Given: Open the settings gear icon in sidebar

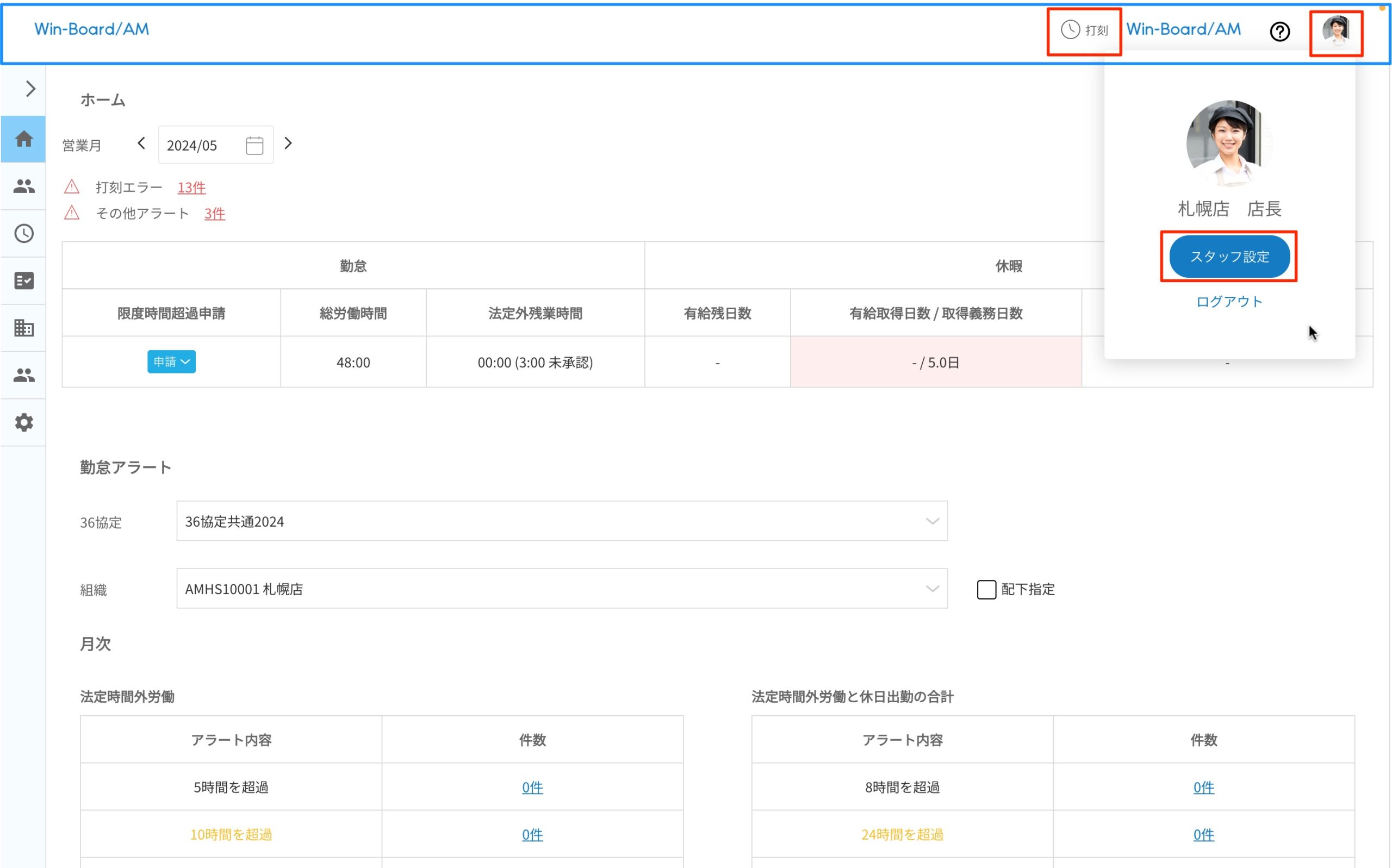Looking at the screenshot, I should point(23,422).
